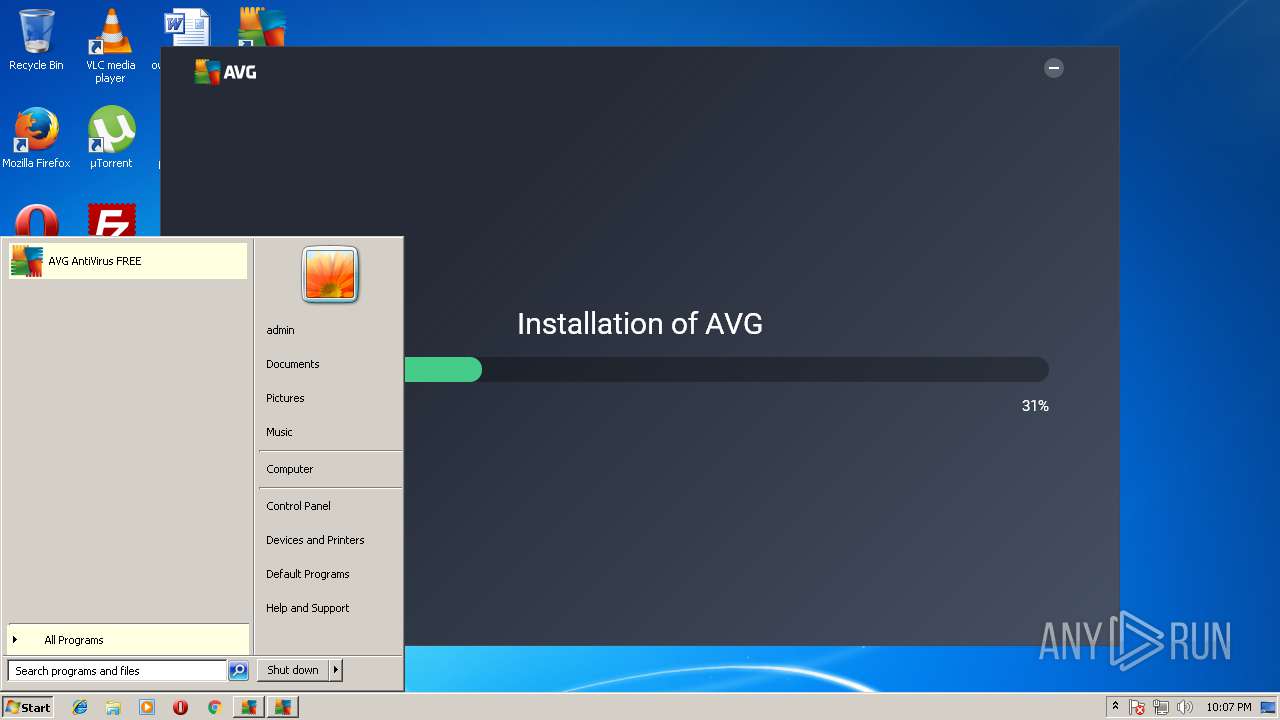This screenshot has height=720, width=1280.
Task: Click Show desktop button
Action: click(1269, 707)
